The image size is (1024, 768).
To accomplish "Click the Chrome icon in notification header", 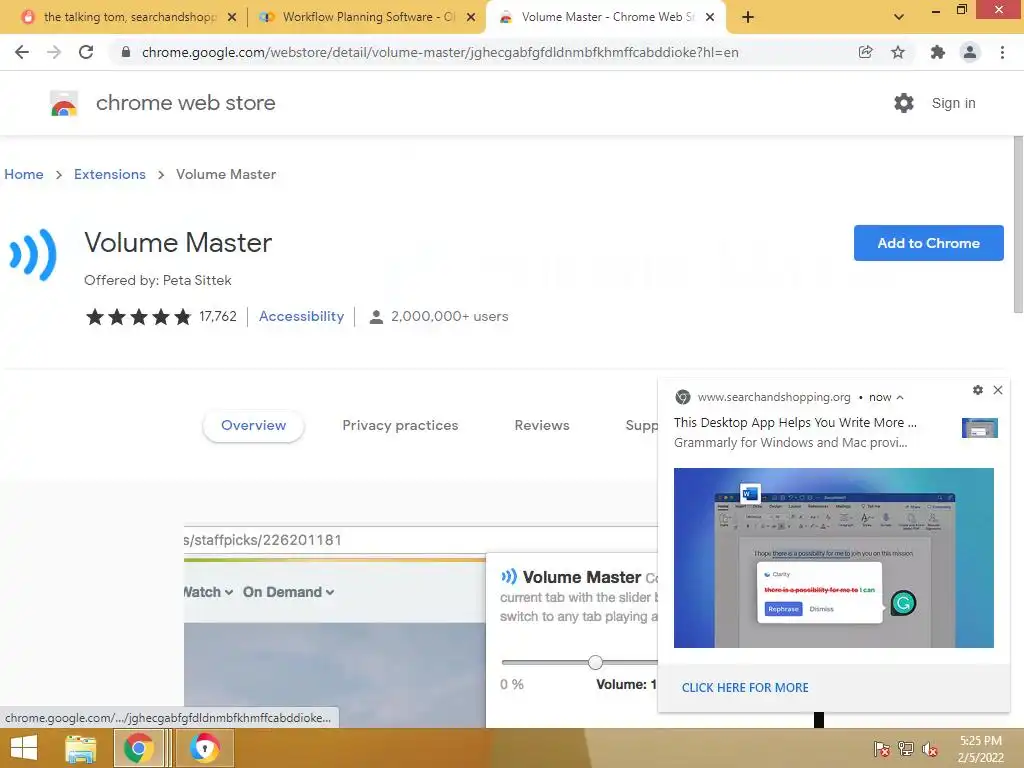I will (x=682, y=397).
